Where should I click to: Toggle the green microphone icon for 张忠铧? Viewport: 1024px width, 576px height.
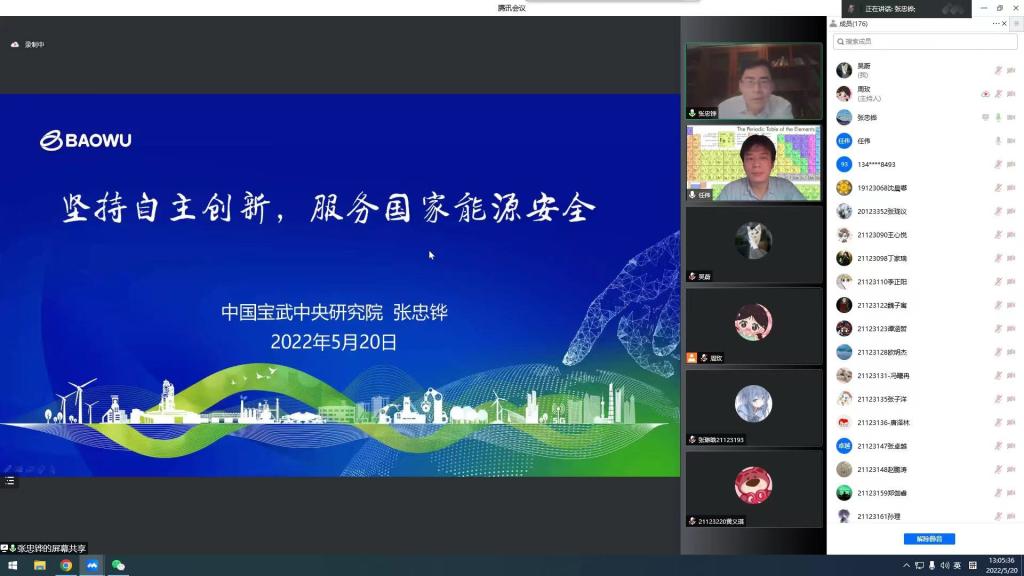(x=998, y=117)
